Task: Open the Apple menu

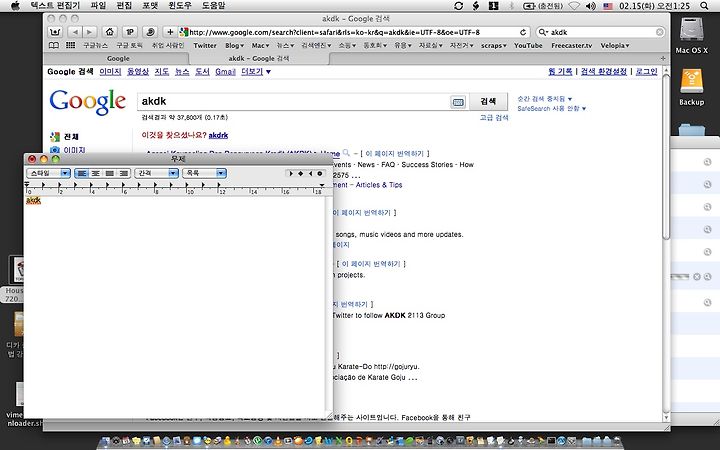Action: coord(15,6)
